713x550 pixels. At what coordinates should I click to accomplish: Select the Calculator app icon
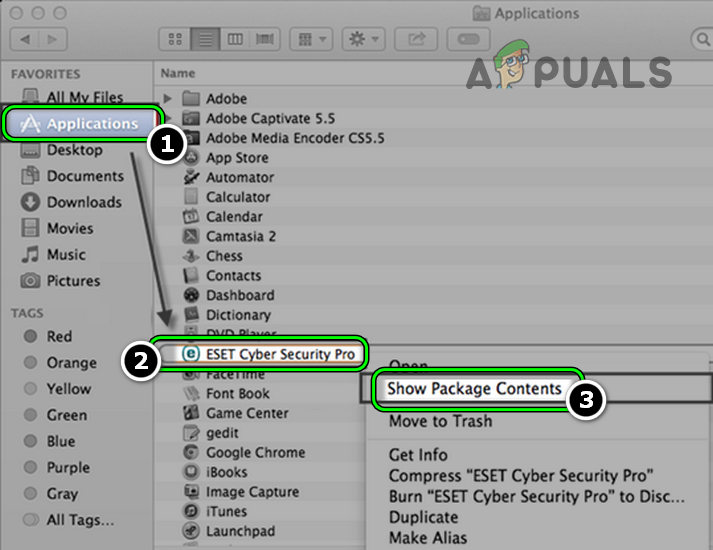[191, 197]
